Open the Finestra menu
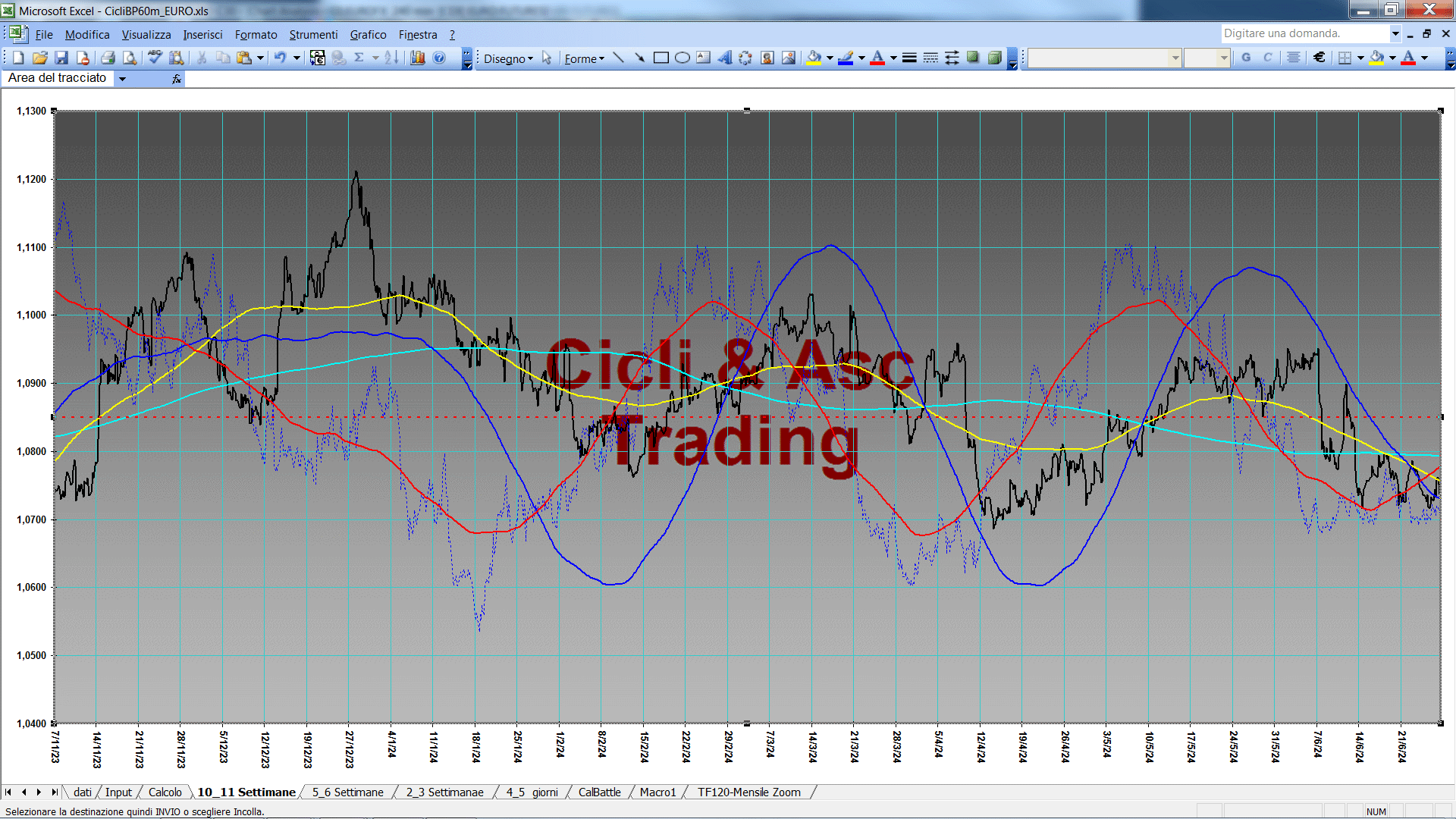Viewport: 1456px width, 819px height. click(x=418, y=35)
